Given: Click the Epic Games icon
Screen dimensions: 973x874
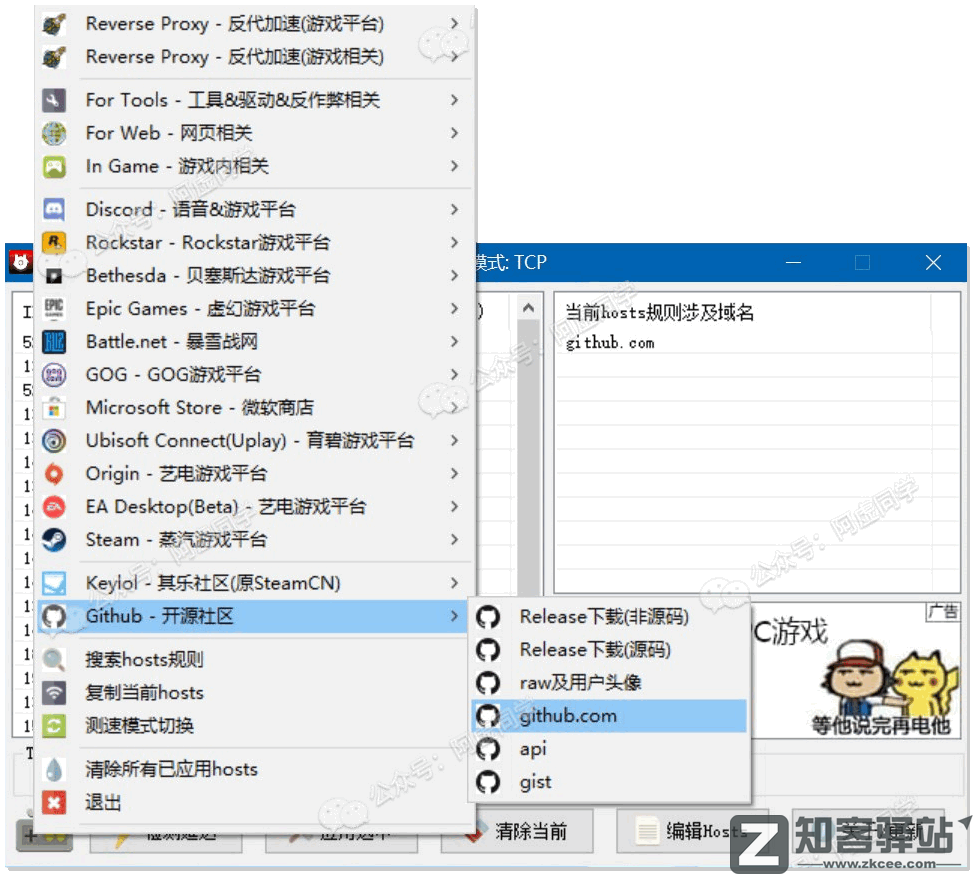Looking at the screenshot, I should [x=52, y=308].
